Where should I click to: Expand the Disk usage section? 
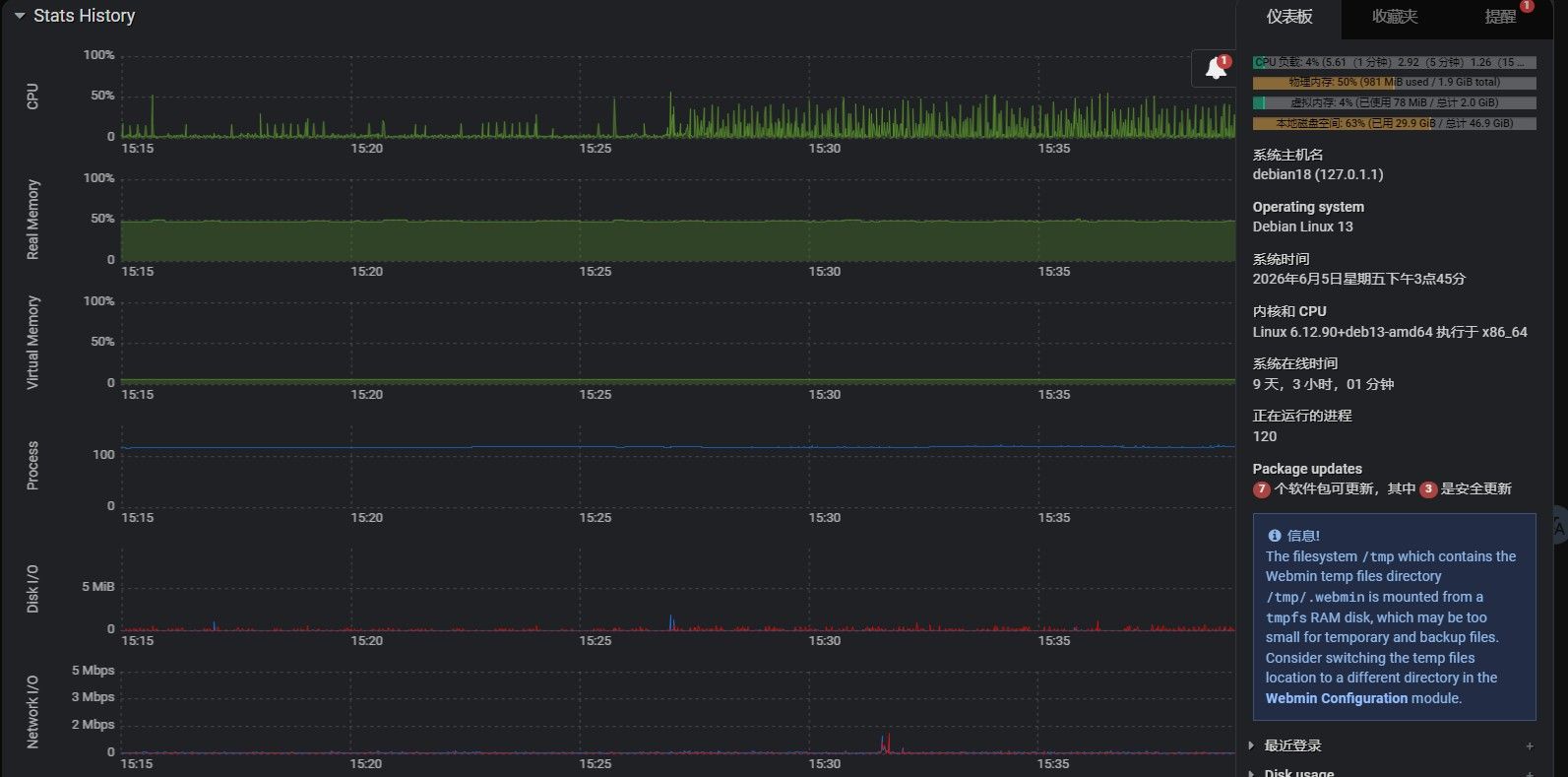pos(1298,772)
